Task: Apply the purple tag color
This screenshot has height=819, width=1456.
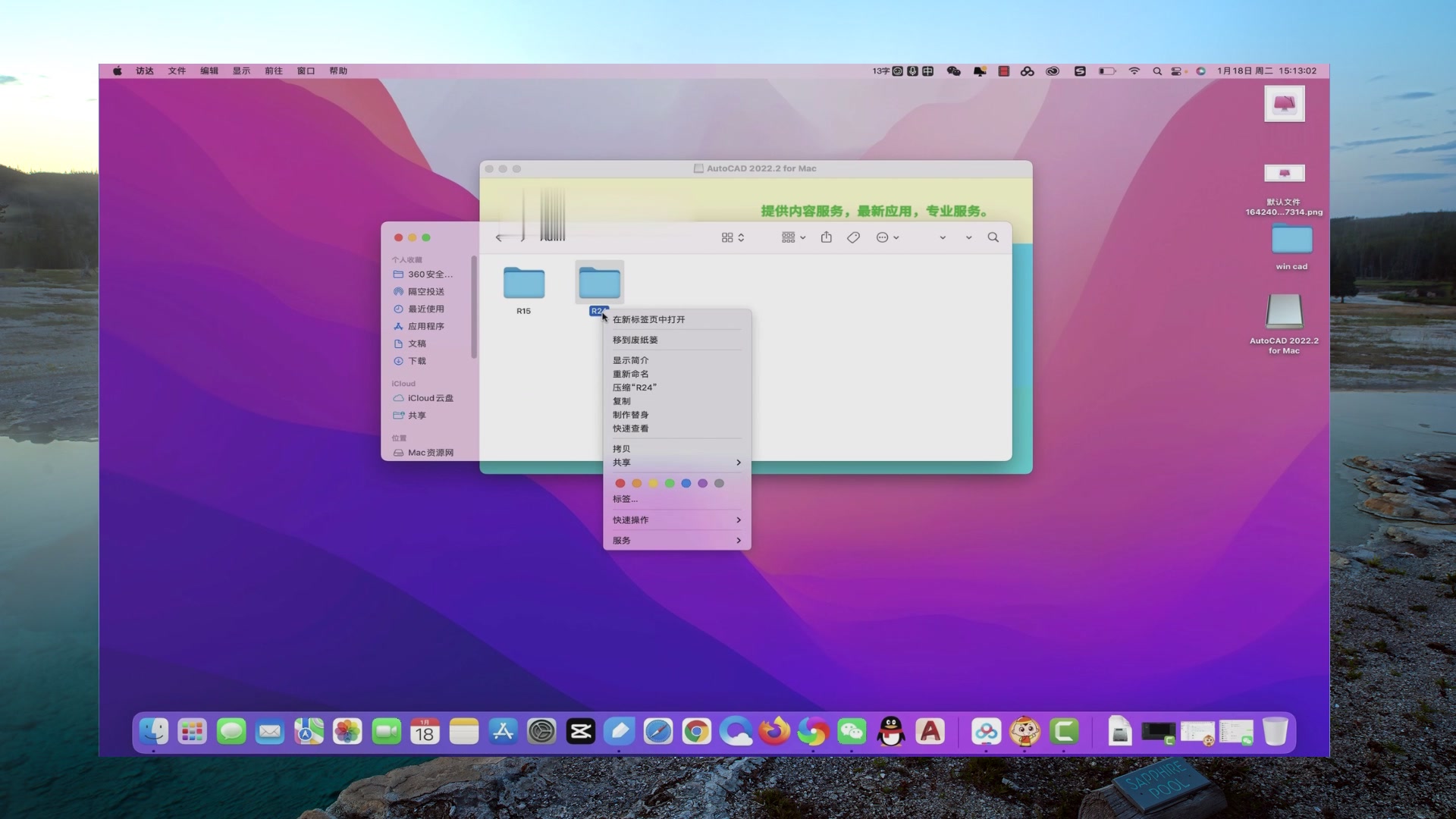Action: click(703, 483)
